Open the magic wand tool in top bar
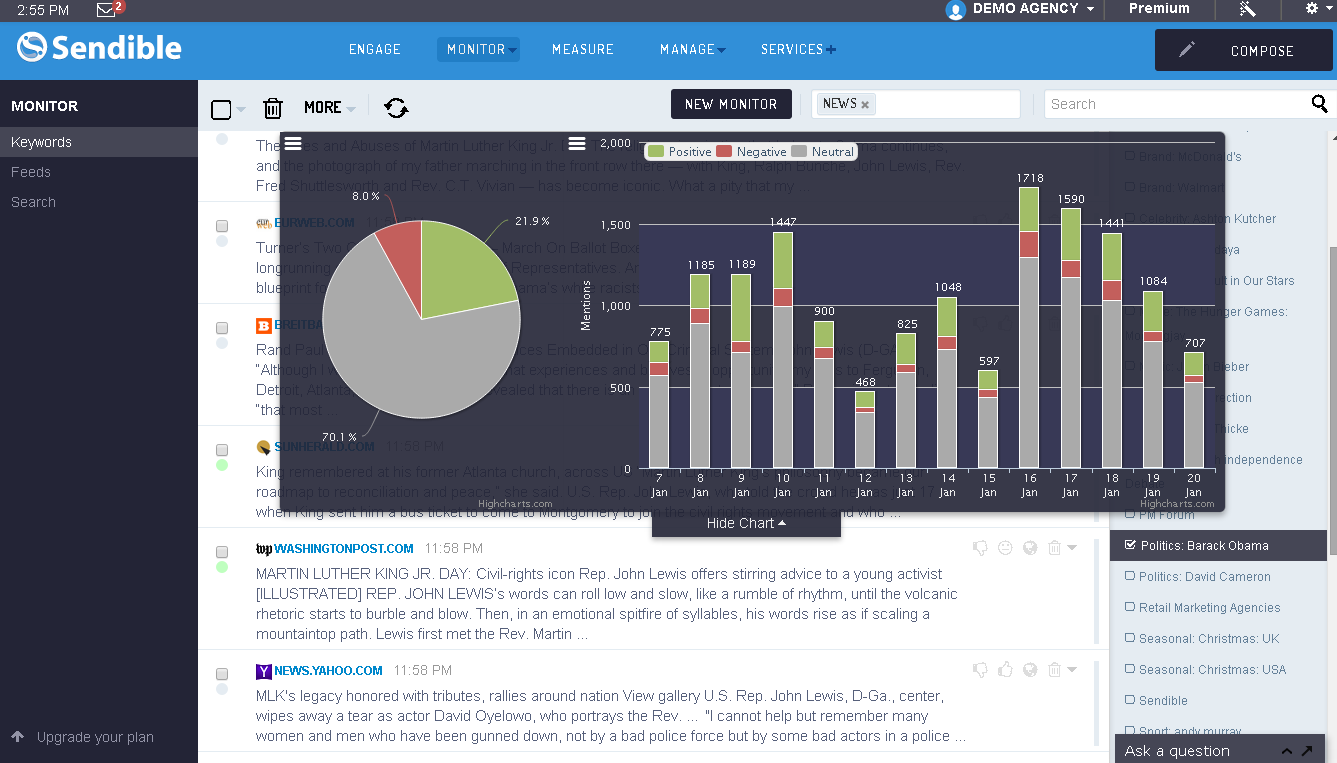Image resolution: width=1337 pixels, height=763 pixels. click(x=1247, y=9)
